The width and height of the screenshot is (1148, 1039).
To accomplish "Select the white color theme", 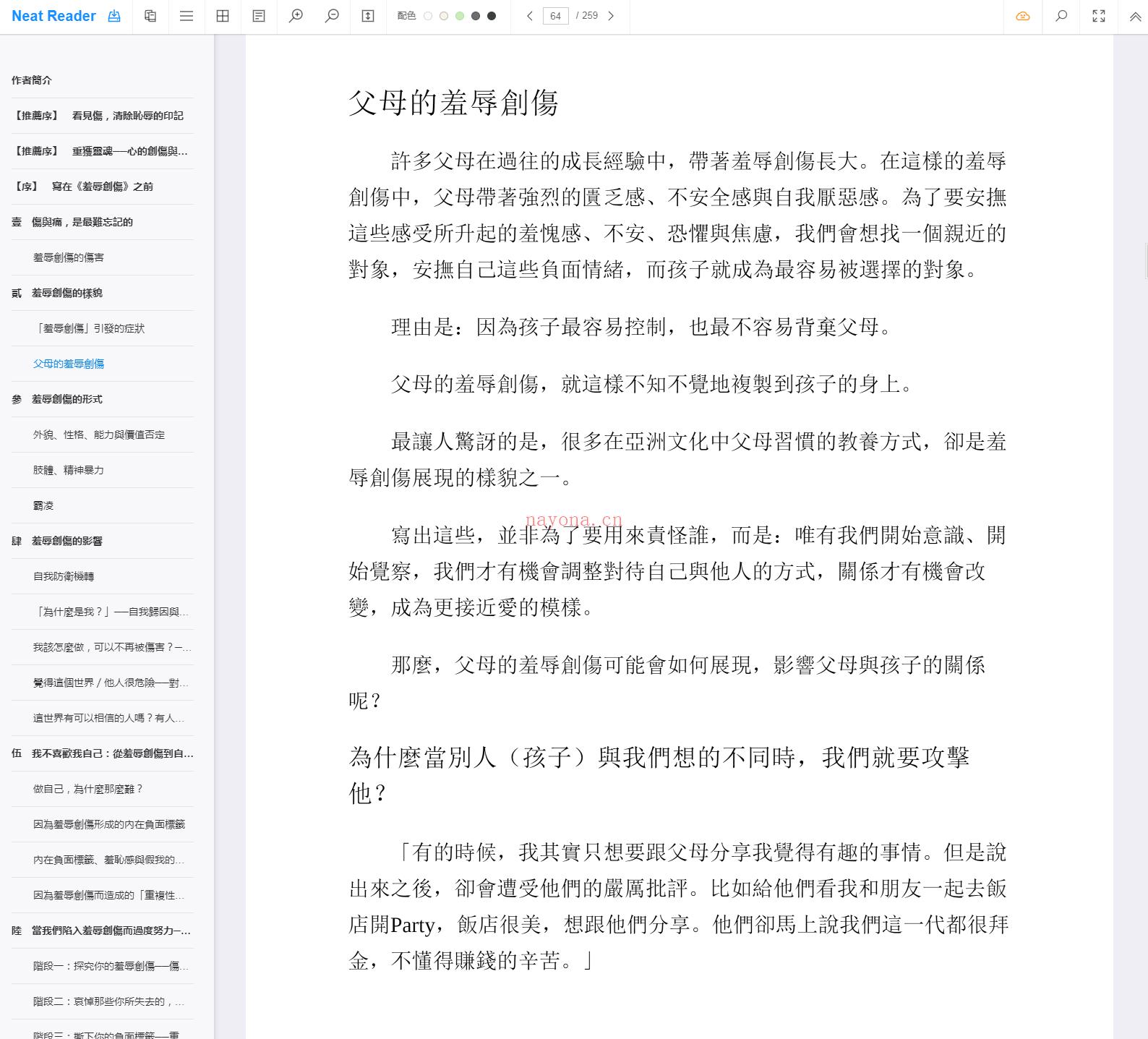I will 428,16.
